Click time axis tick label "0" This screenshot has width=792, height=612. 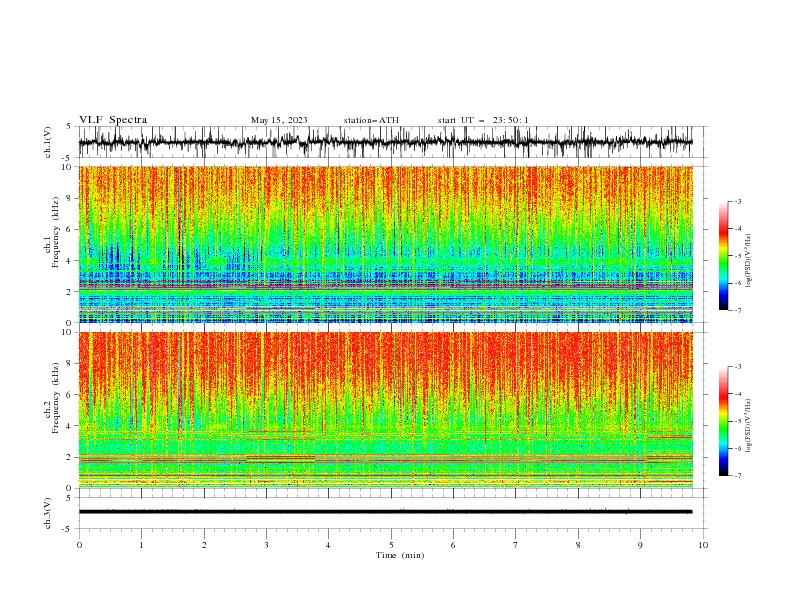[79, 545]
